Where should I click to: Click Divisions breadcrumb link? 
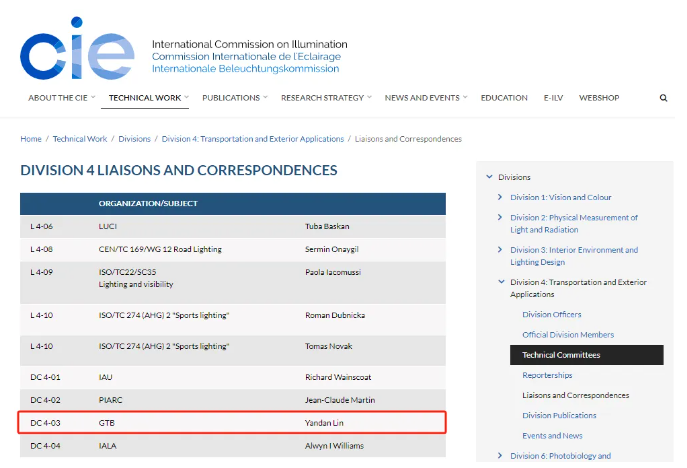coord(134,139)
